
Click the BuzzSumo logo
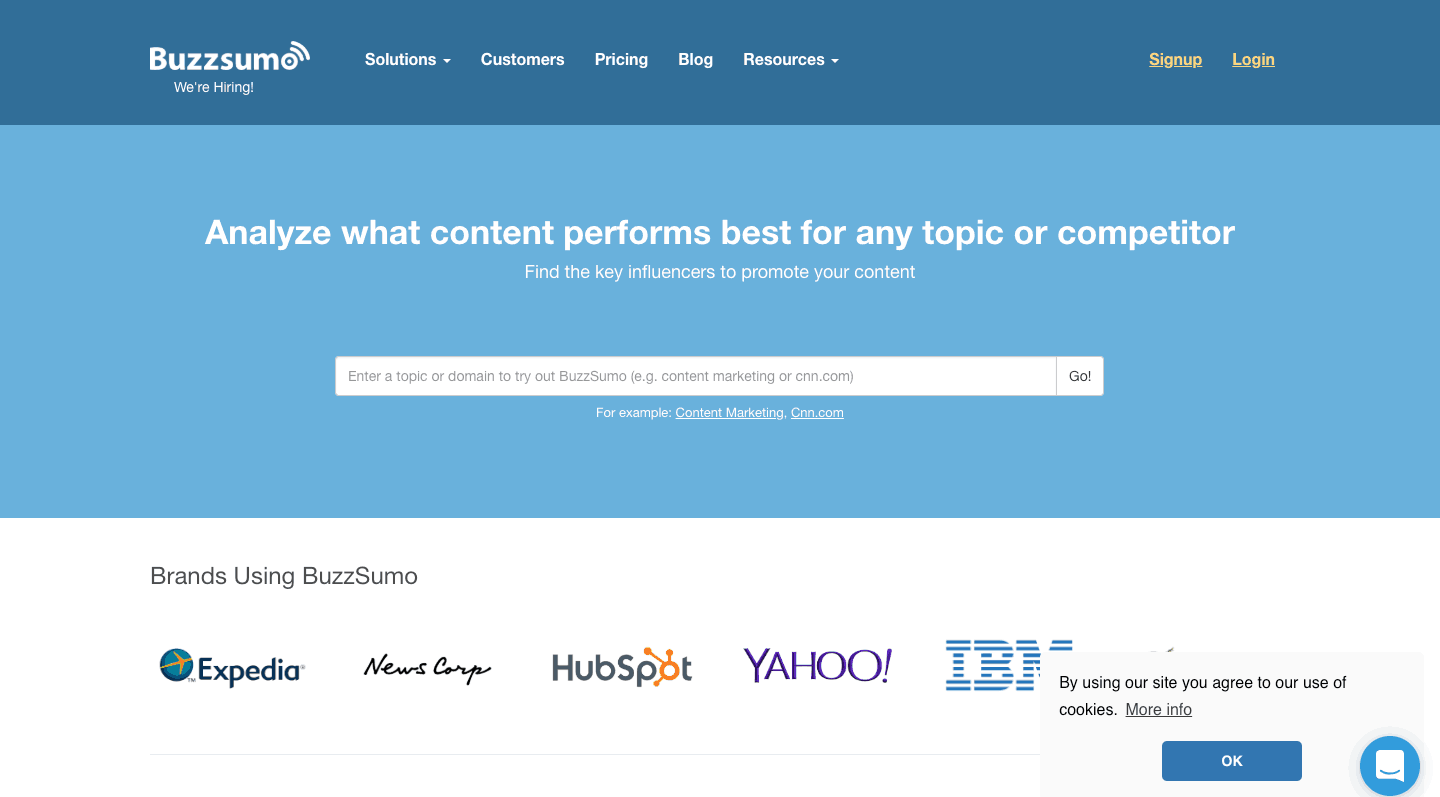[230, 57]
